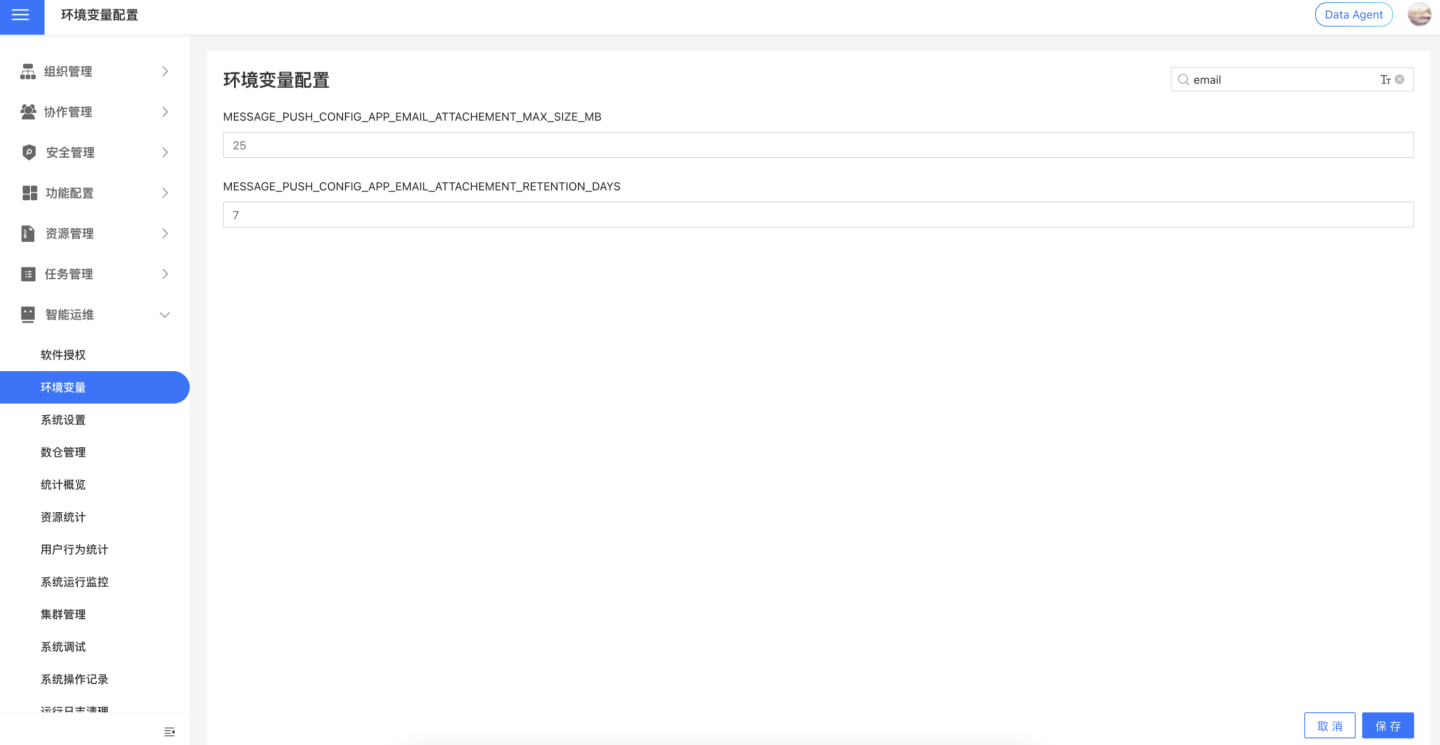The image size is (1440, 745).
Task: Expand the 安全管理 chevron
Action: [165, 153]
